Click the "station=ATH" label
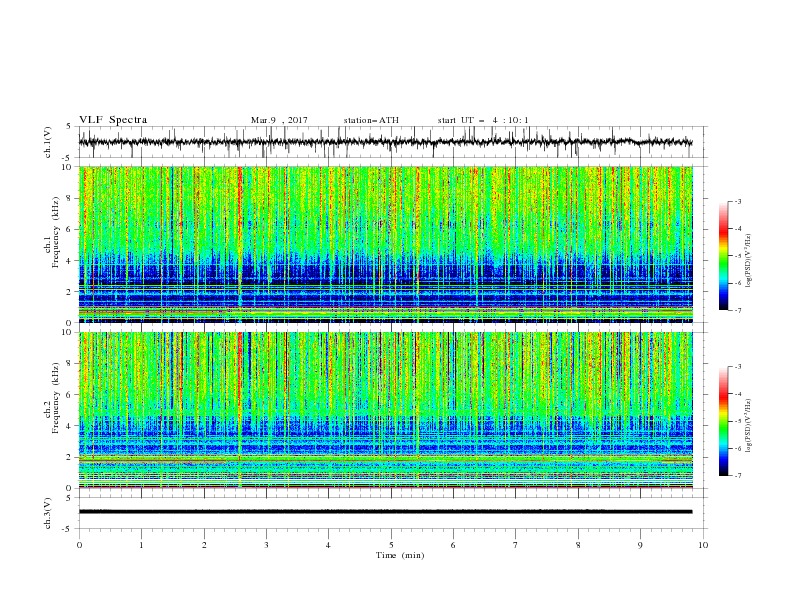The height and width of the screenshot is (612, 792). click(371, 120)
